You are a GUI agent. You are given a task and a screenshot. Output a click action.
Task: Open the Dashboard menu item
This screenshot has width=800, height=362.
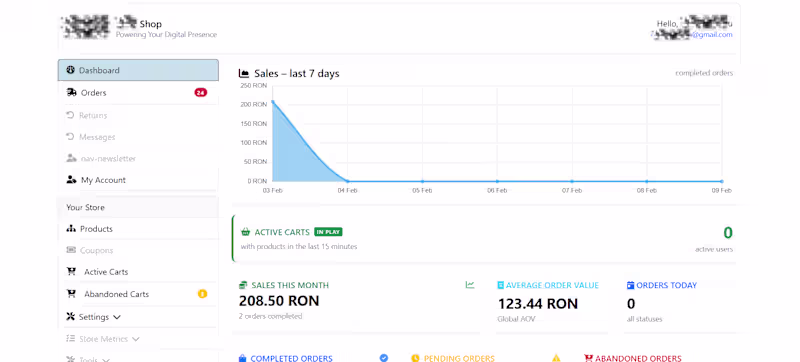coord(138,70)
